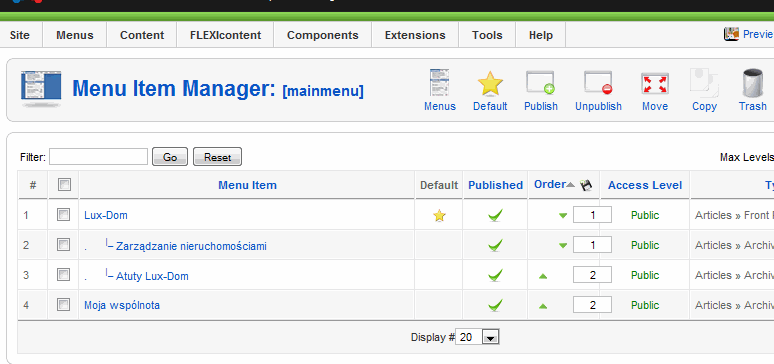This screenshot has width=774, height=364.
Task: Open the Moja wspólnota link
Action: [x=122, y=305]
